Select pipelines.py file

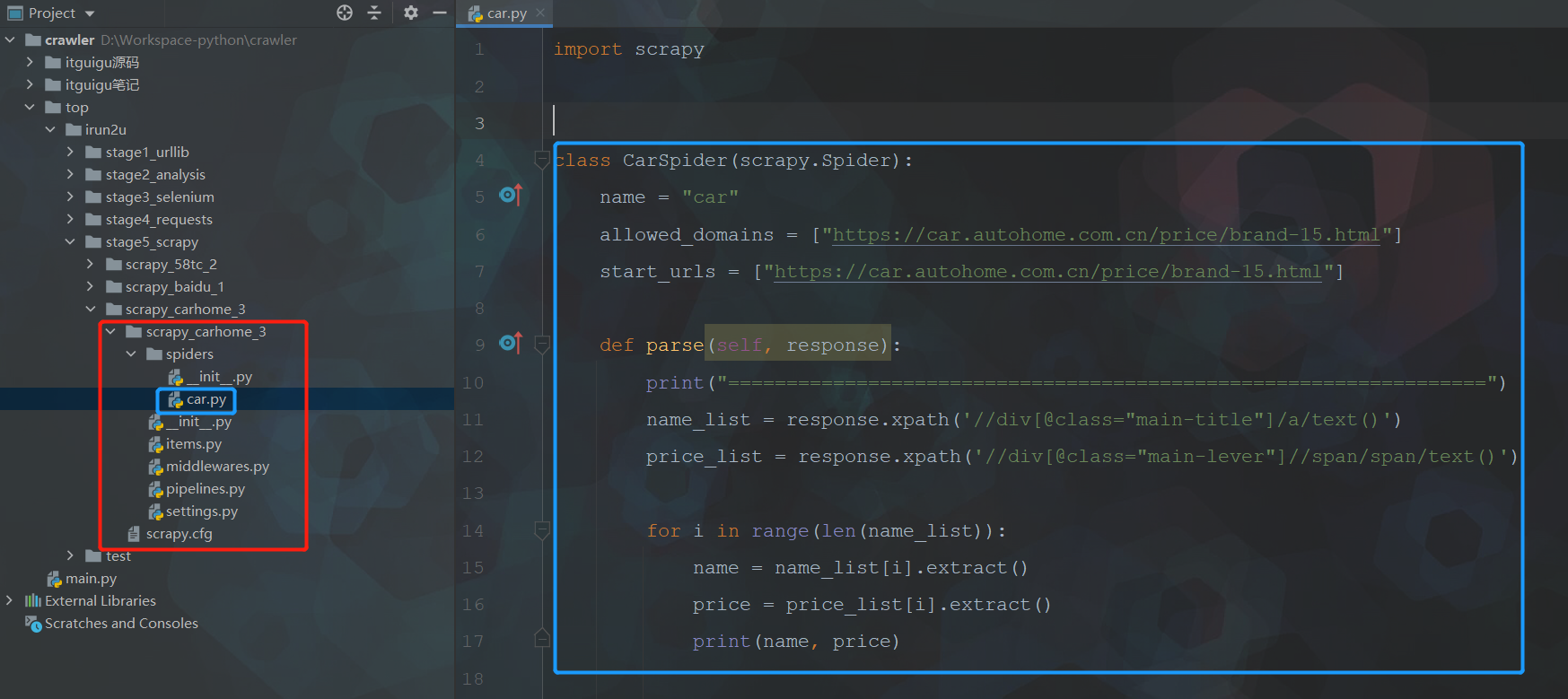(205, 489)
